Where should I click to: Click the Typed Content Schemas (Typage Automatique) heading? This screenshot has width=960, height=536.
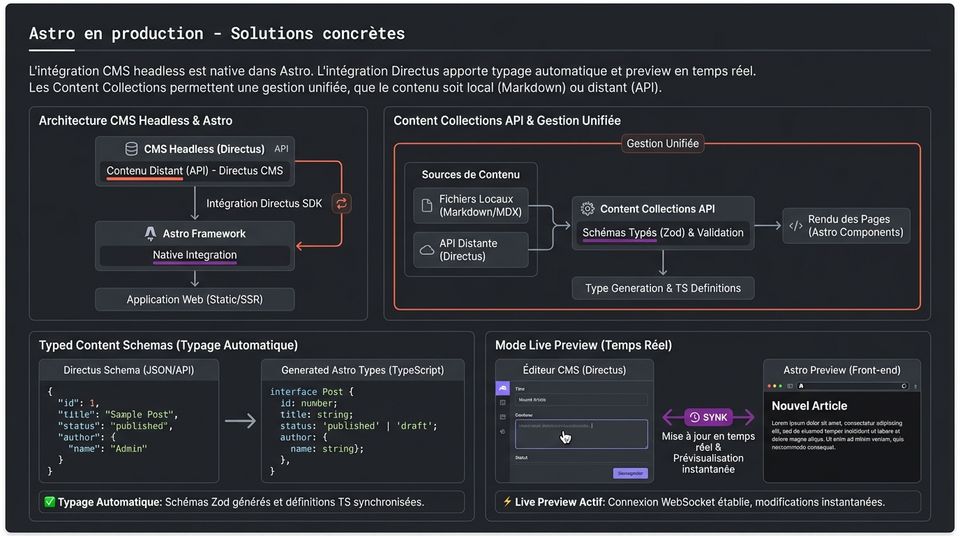[168, 345]
